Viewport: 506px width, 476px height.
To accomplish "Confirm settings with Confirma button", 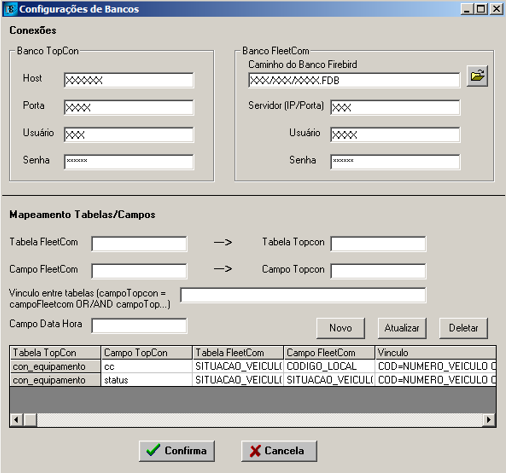I will click(x=177, y=451).
